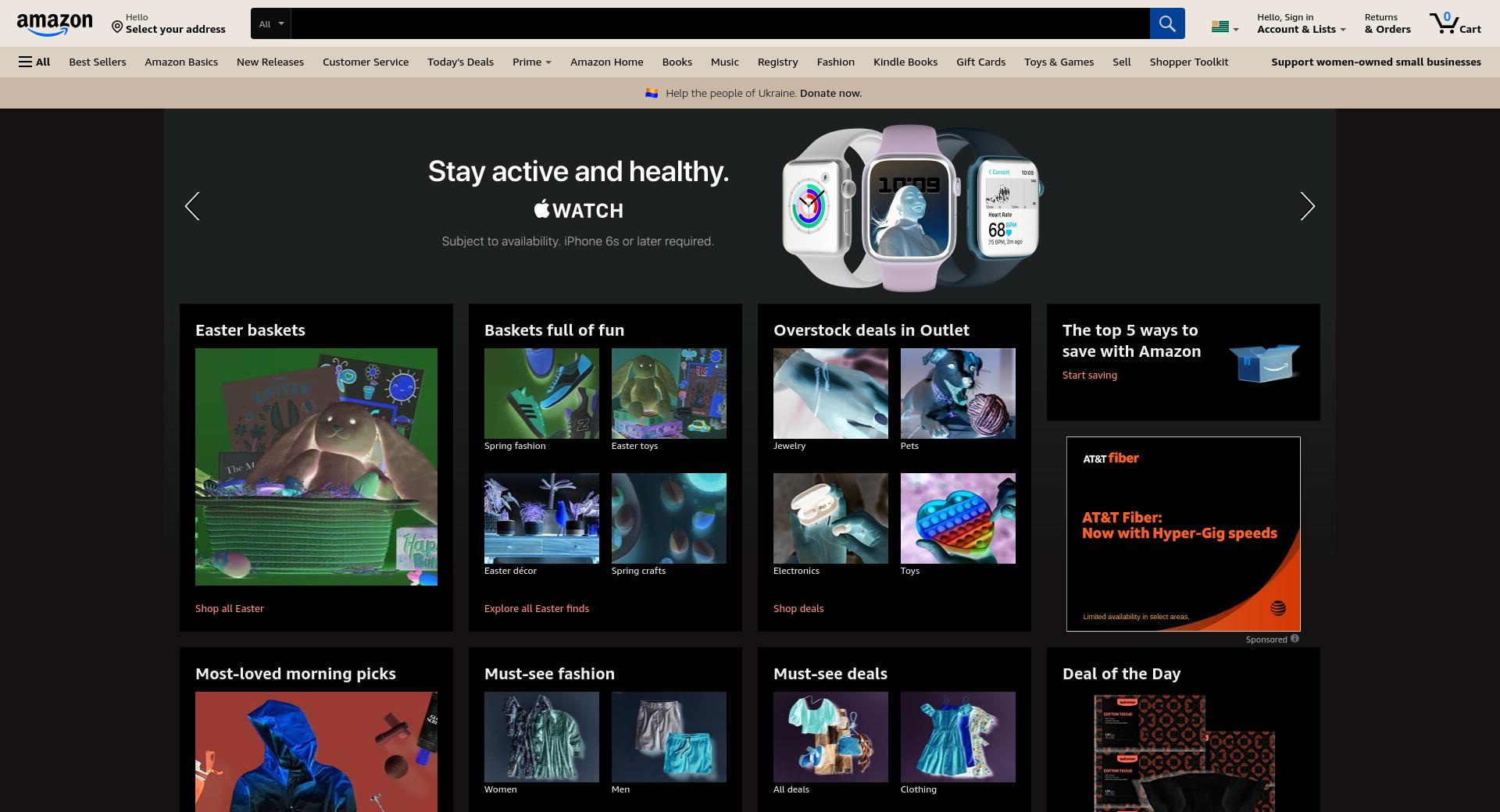This screenshot has height=812, width=1500.
Task: Open Registry nav item
Action: 777,62
